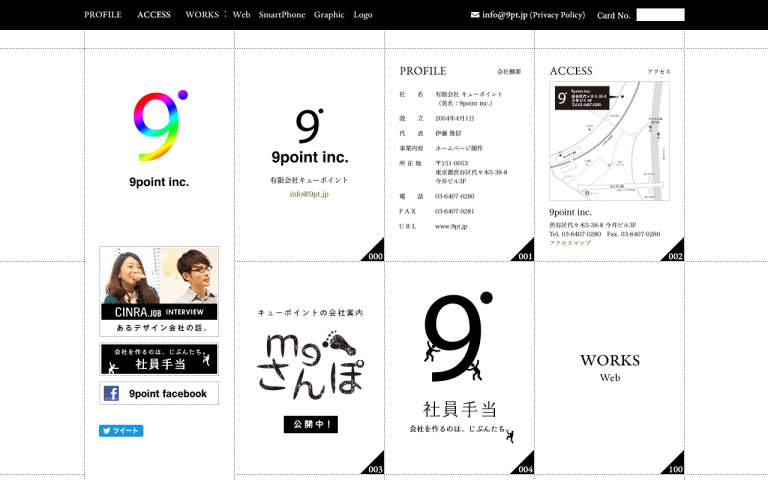The width and height of the screenshot is (768, 480).
Task: Open the 9point facebook banner
Action: 159,393
